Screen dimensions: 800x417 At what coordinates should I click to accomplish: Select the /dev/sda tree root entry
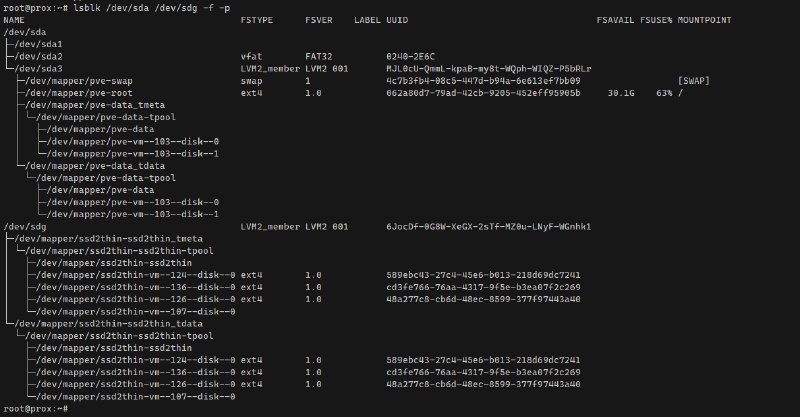click(24, 32)
